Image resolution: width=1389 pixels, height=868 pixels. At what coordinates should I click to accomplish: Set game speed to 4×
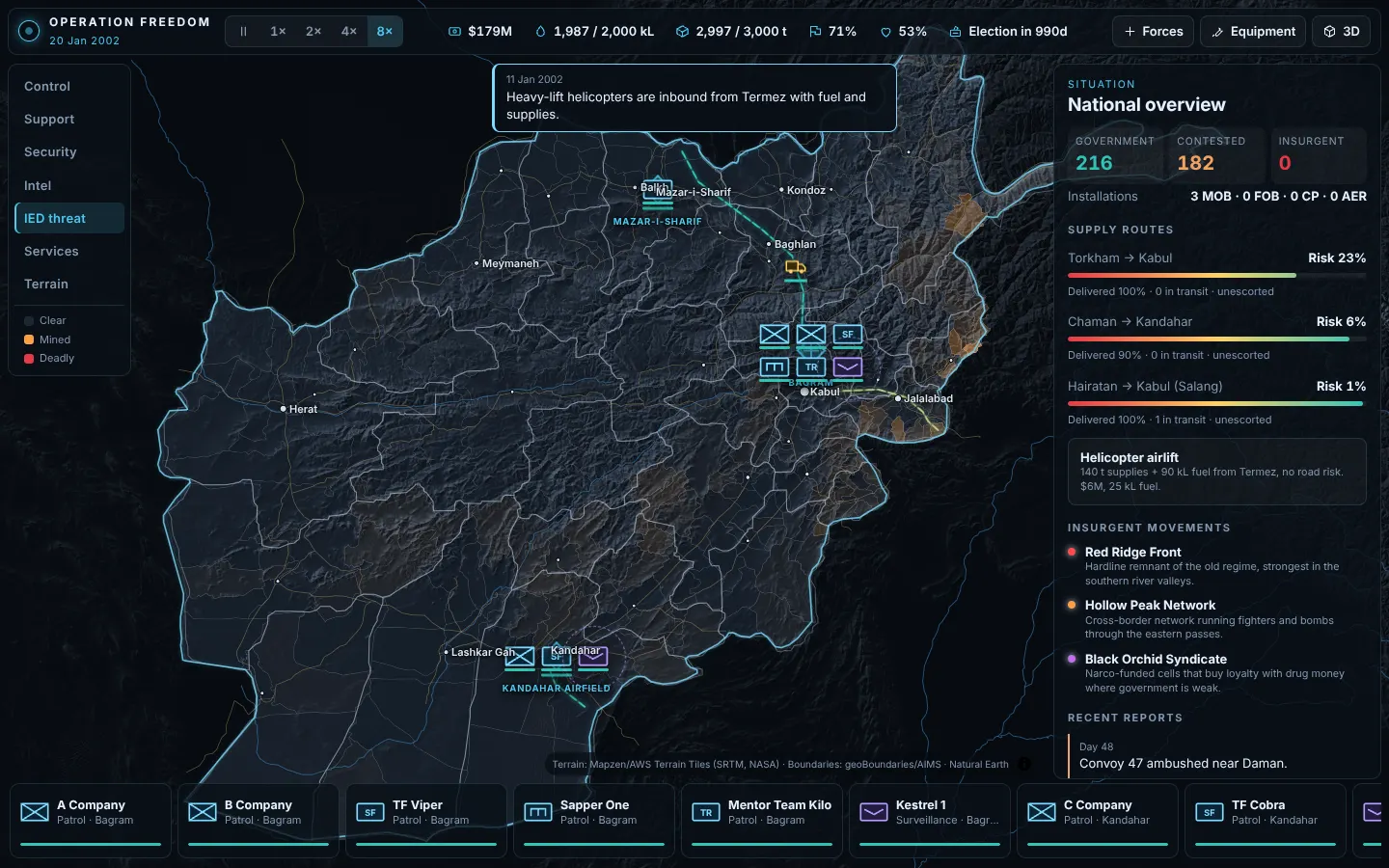tap(349, 31)
